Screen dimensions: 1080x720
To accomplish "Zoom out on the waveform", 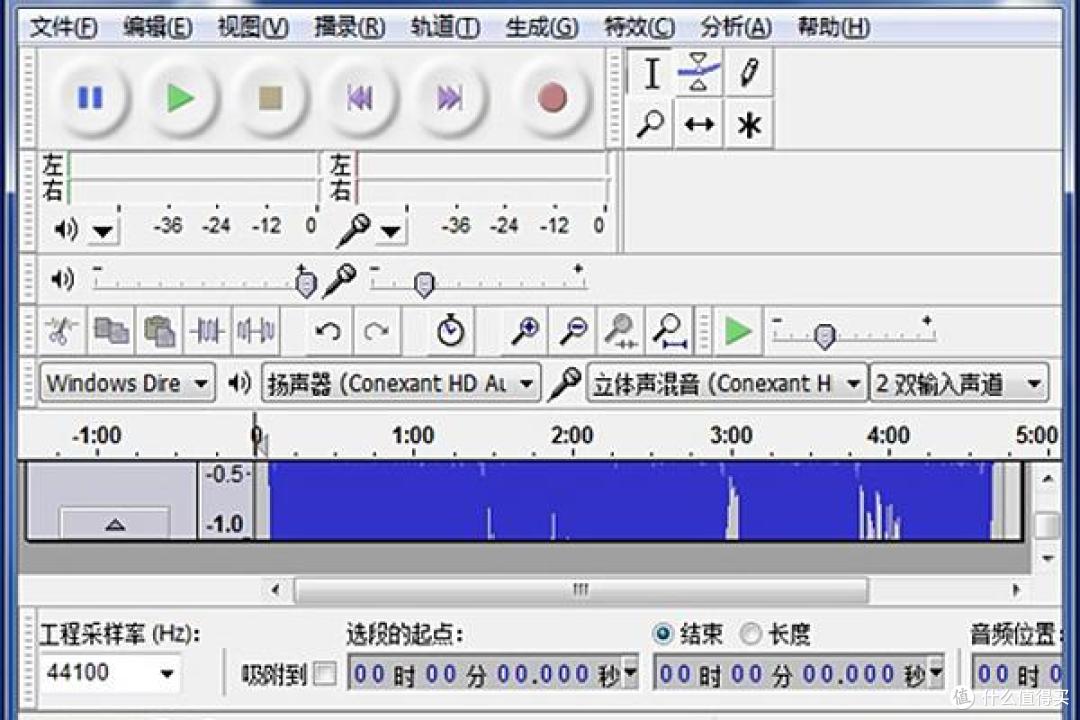I will (x=573, y=331).
